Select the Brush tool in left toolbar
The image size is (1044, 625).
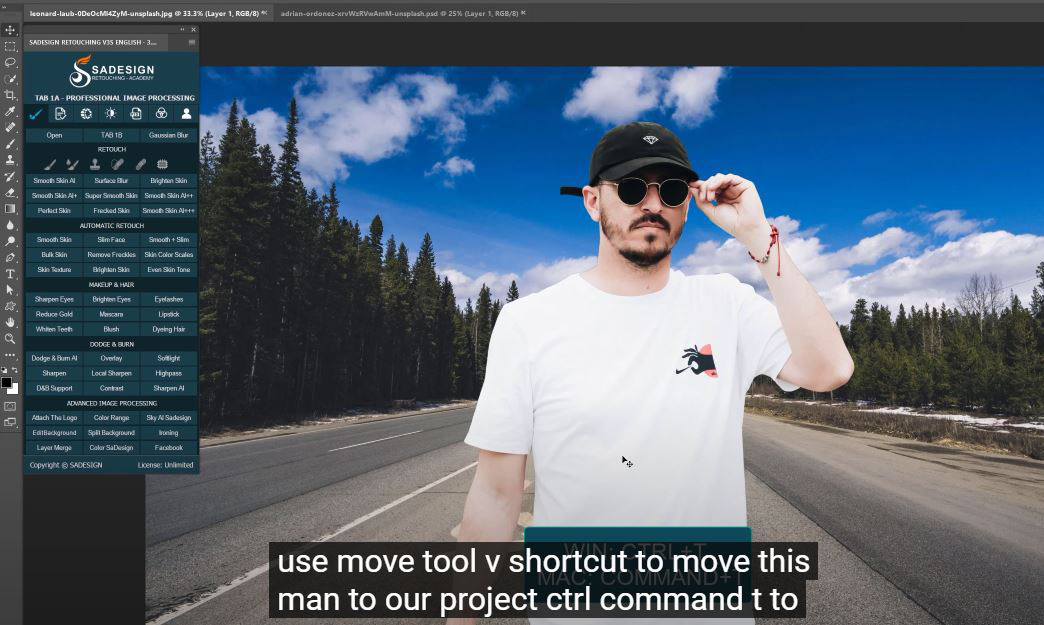pos(10,144)
